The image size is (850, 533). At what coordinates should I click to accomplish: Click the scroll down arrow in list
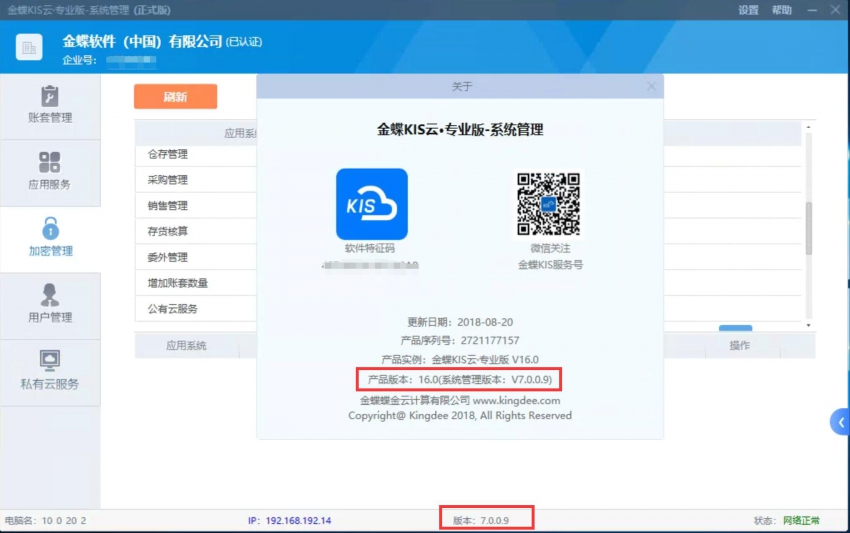809,325
